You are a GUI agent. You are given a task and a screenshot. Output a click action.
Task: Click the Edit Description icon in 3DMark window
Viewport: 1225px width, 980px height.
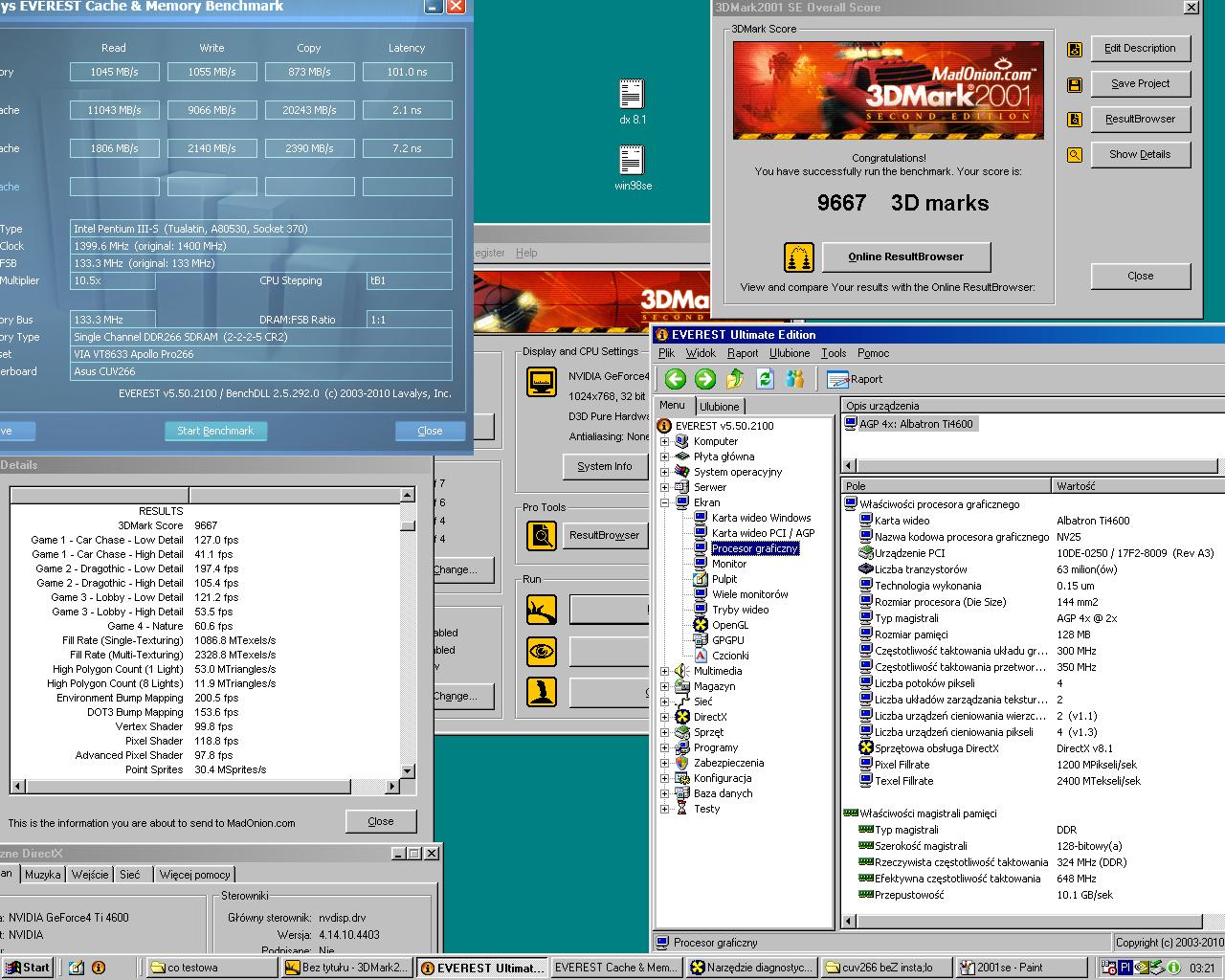click(x=1075, y=50)
